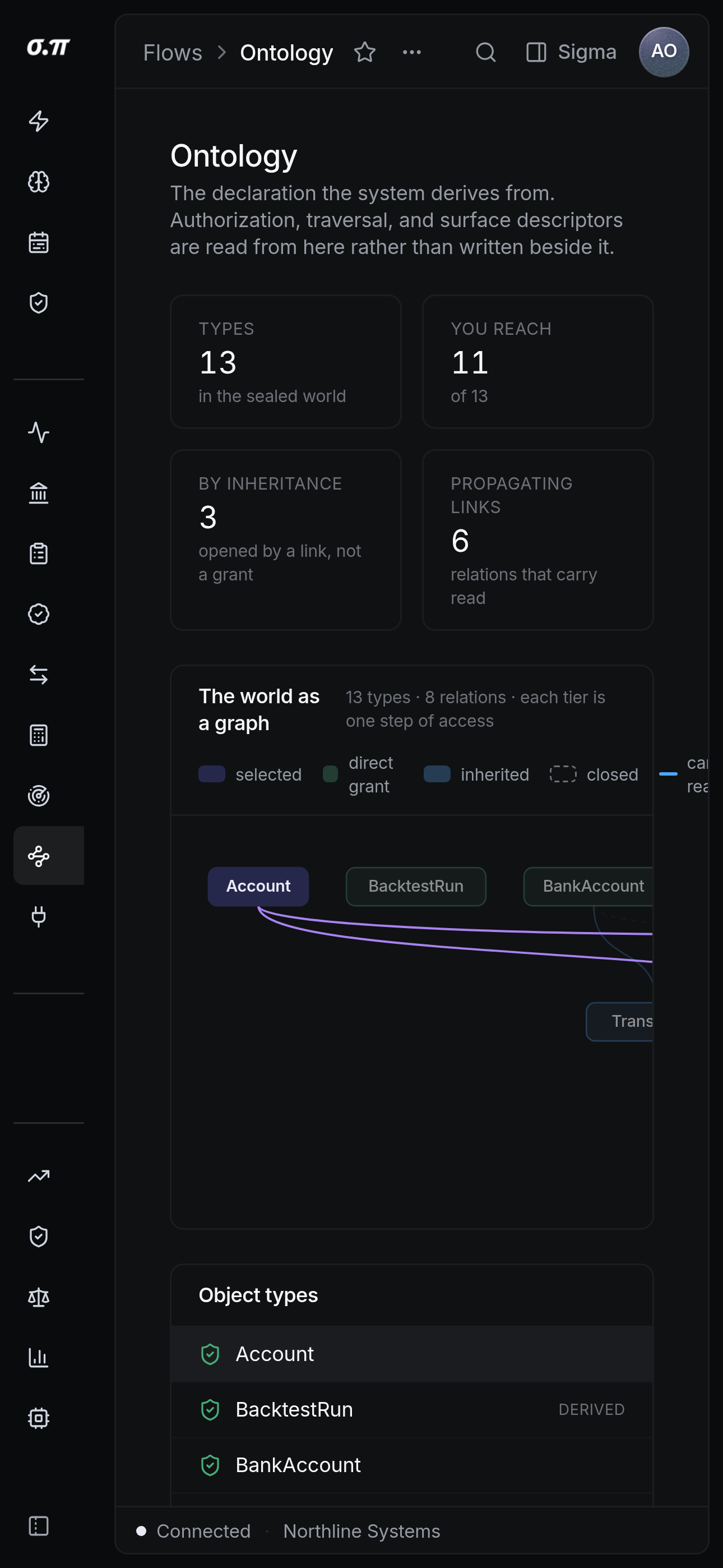723x1568 pixels.
Task: Select the BankAccount graph node
Action: tap(588, 886)
